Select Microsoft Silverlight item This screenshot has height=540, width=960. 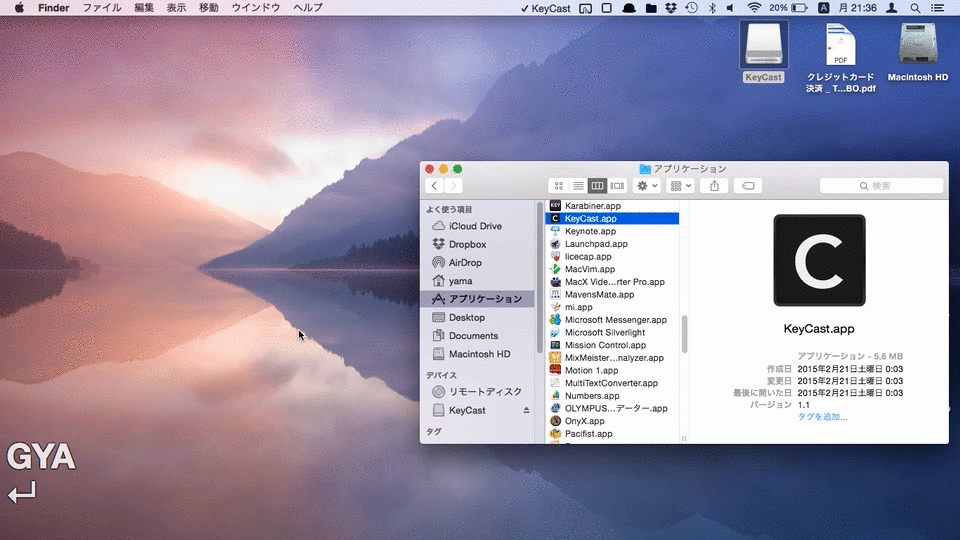[x=612, y=332]
